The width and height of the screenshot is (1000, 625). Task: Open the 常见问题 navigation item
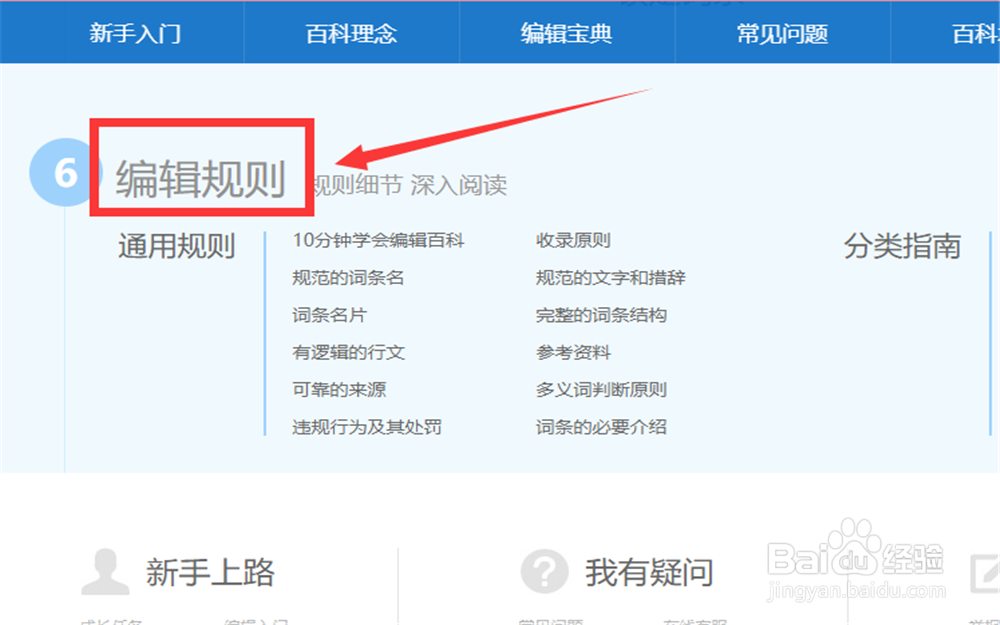pos(783,33)
